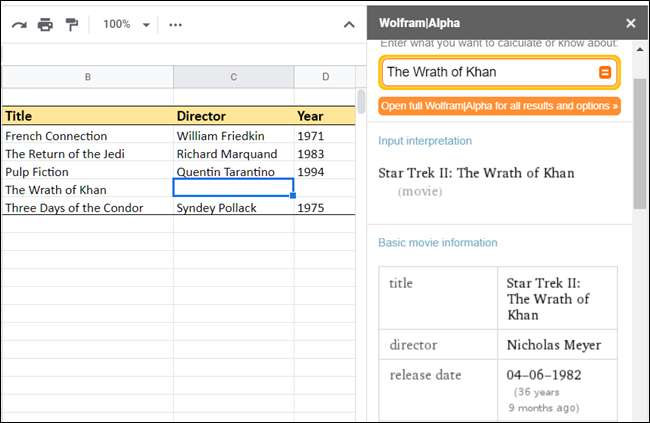Screen dimensions: 650x423
Task: Collapse the toolbar with up chevron
Action: pos(349,25)
